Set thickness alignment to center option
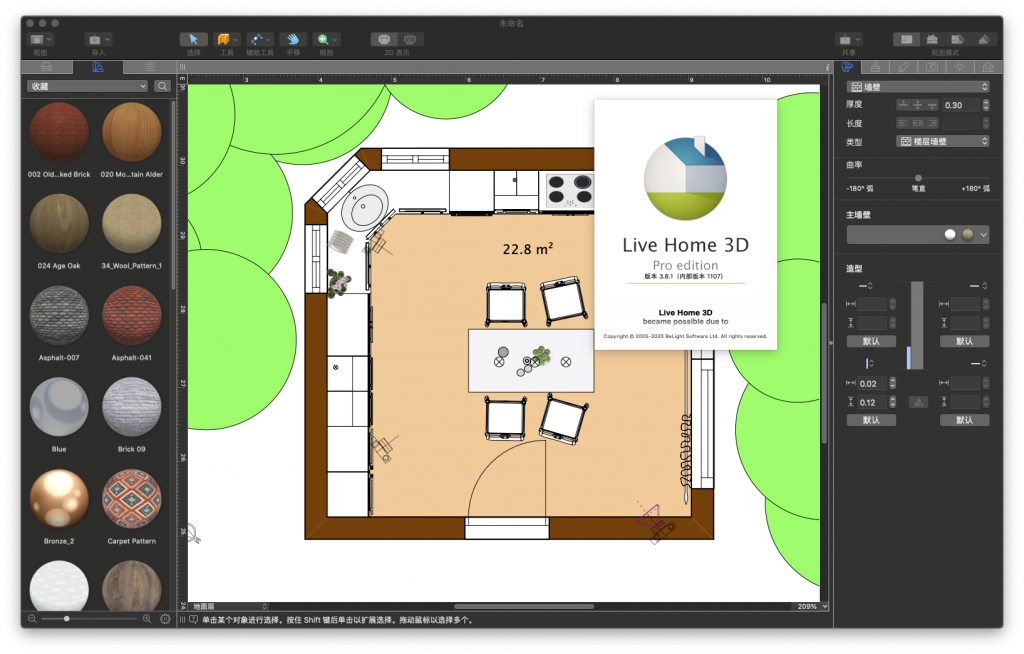Viewport: 1024px width, 654px height. [x=917, y=105]
